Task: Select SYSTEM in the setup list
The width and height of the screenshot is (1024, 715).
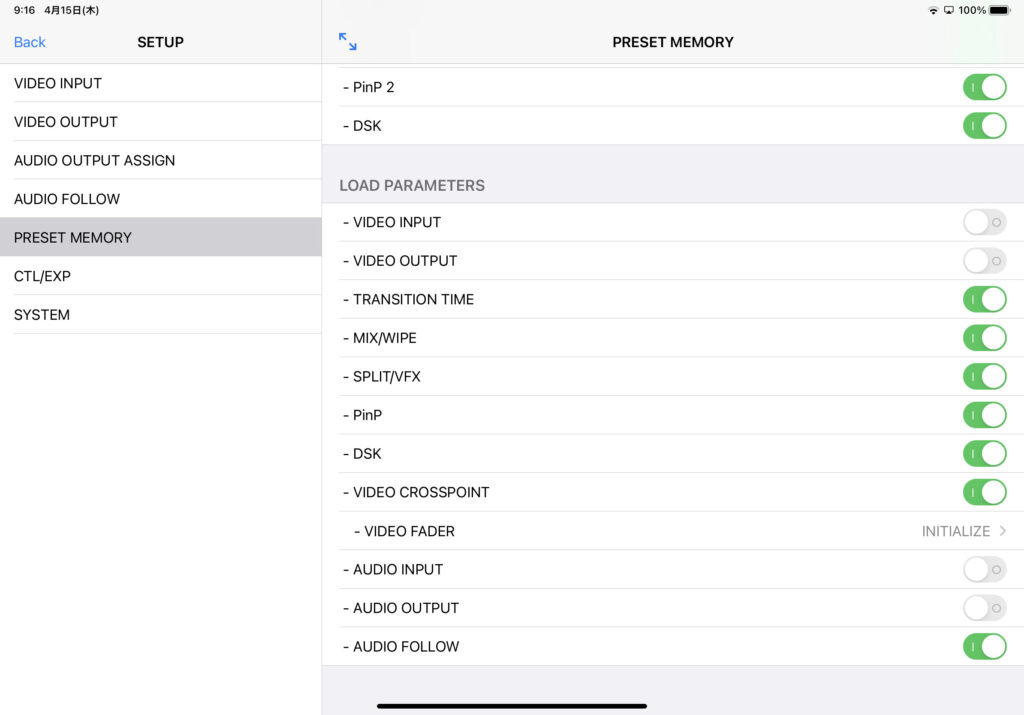Action: tap(160, 314)
